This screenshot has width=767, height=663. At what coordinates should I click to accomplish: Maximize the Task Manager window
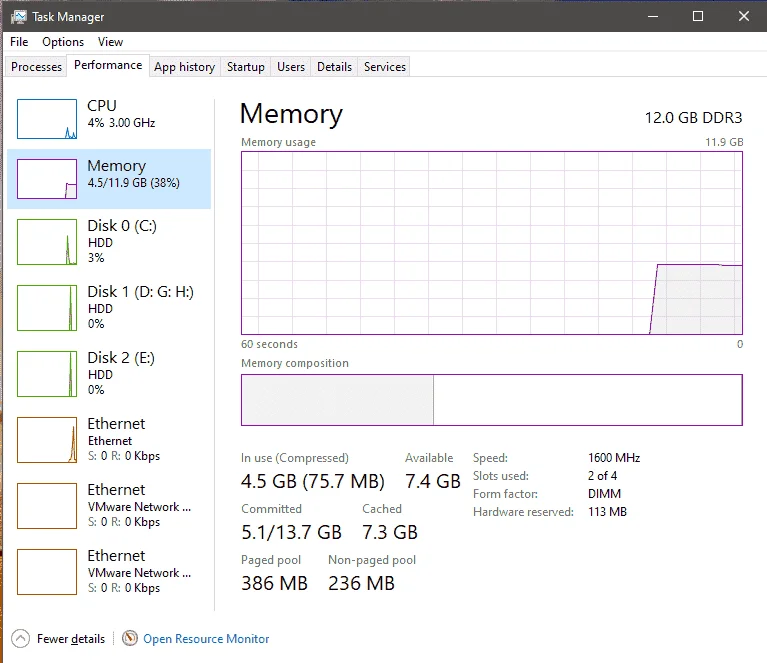coord(698,16)
